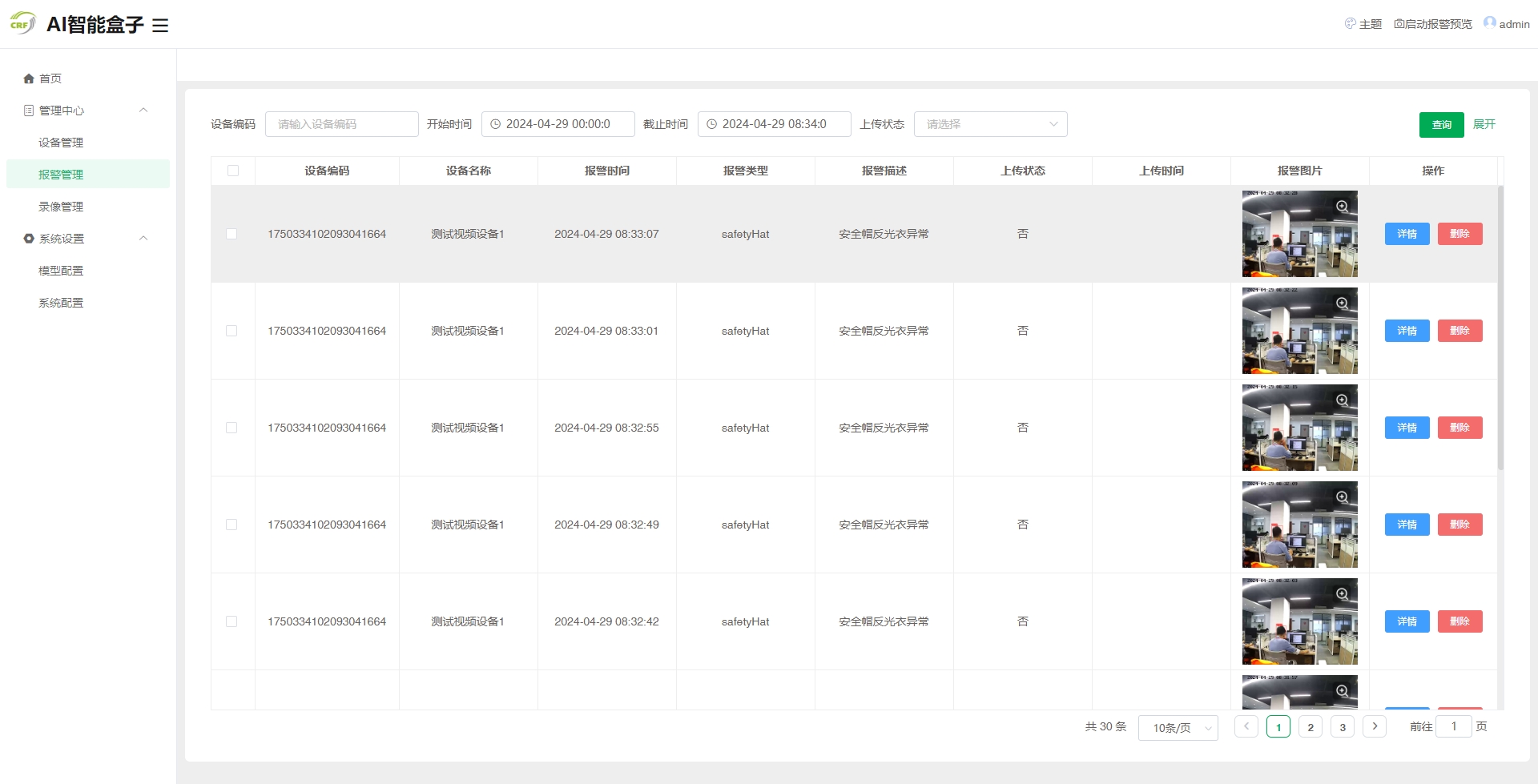Click 测试视频设备1 in the 08:33:01 row
Screen dimensions: 1538x784
coord(468,331)
